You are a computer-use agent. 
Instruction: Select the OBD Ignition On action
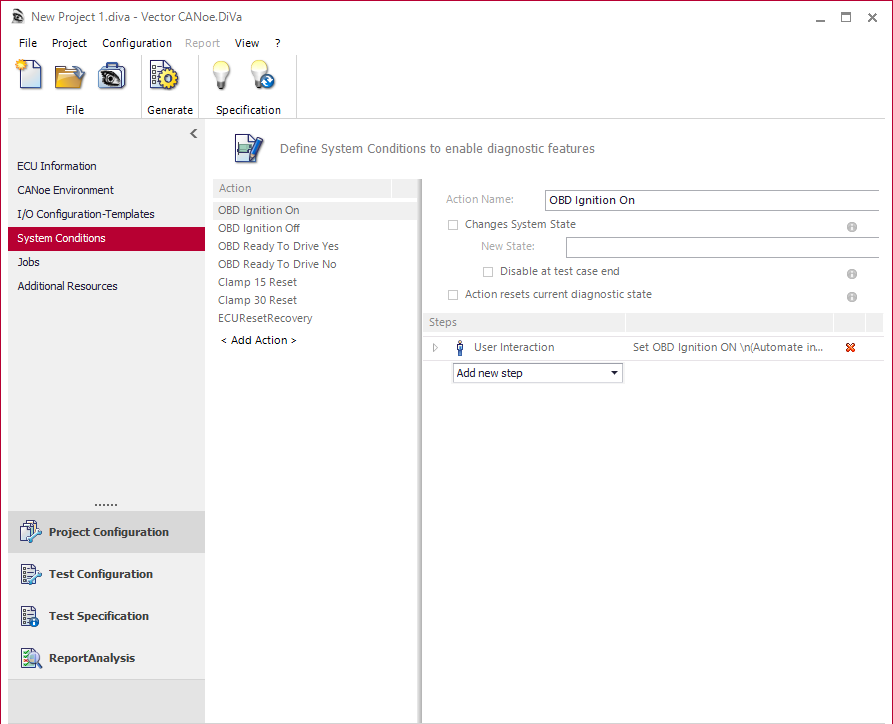(315, 210)
